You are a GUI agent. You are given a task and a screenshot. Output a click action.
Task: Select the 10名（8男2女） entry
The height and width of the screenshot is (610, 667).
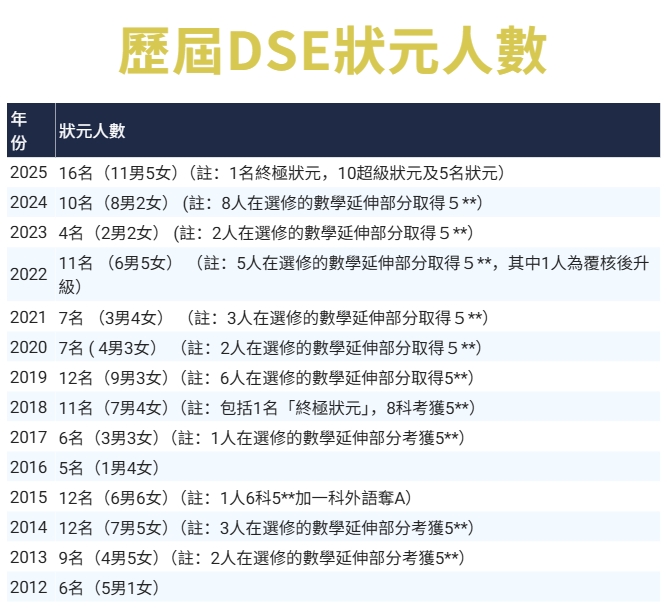(358, 202)
